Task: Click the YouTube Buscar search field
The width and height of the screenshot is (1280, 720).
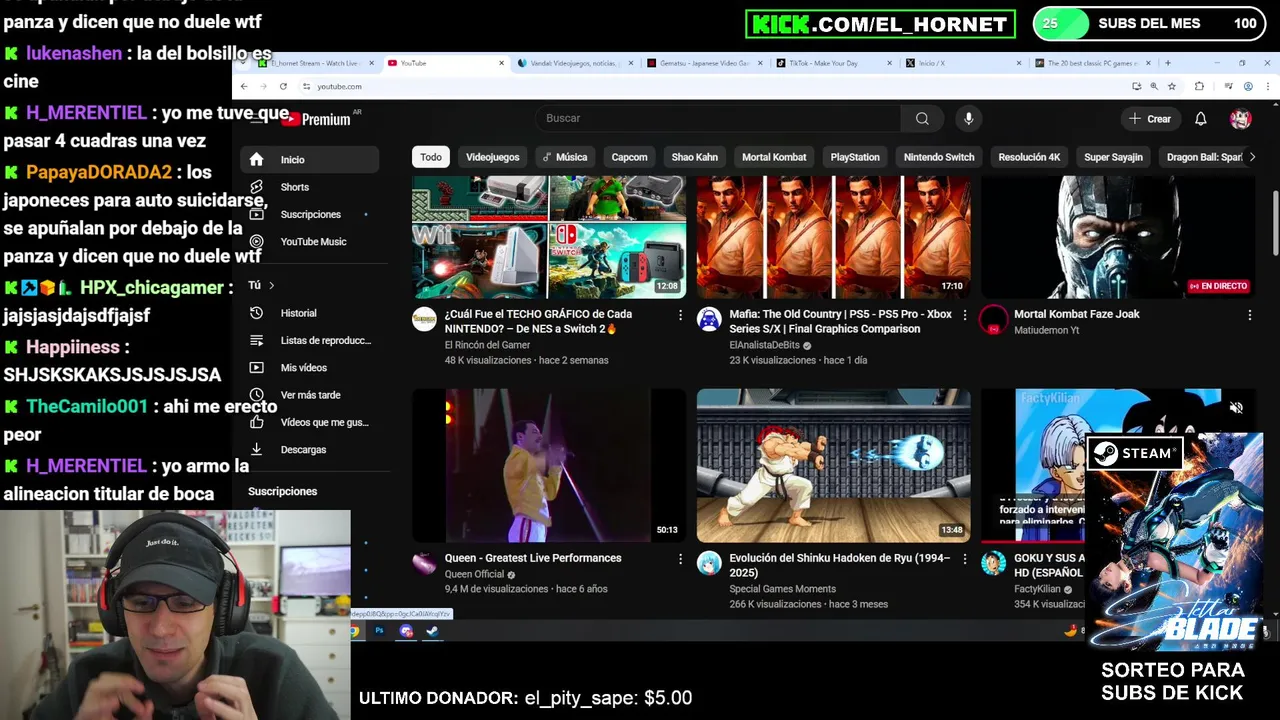Action: click(x=717, y=118)
